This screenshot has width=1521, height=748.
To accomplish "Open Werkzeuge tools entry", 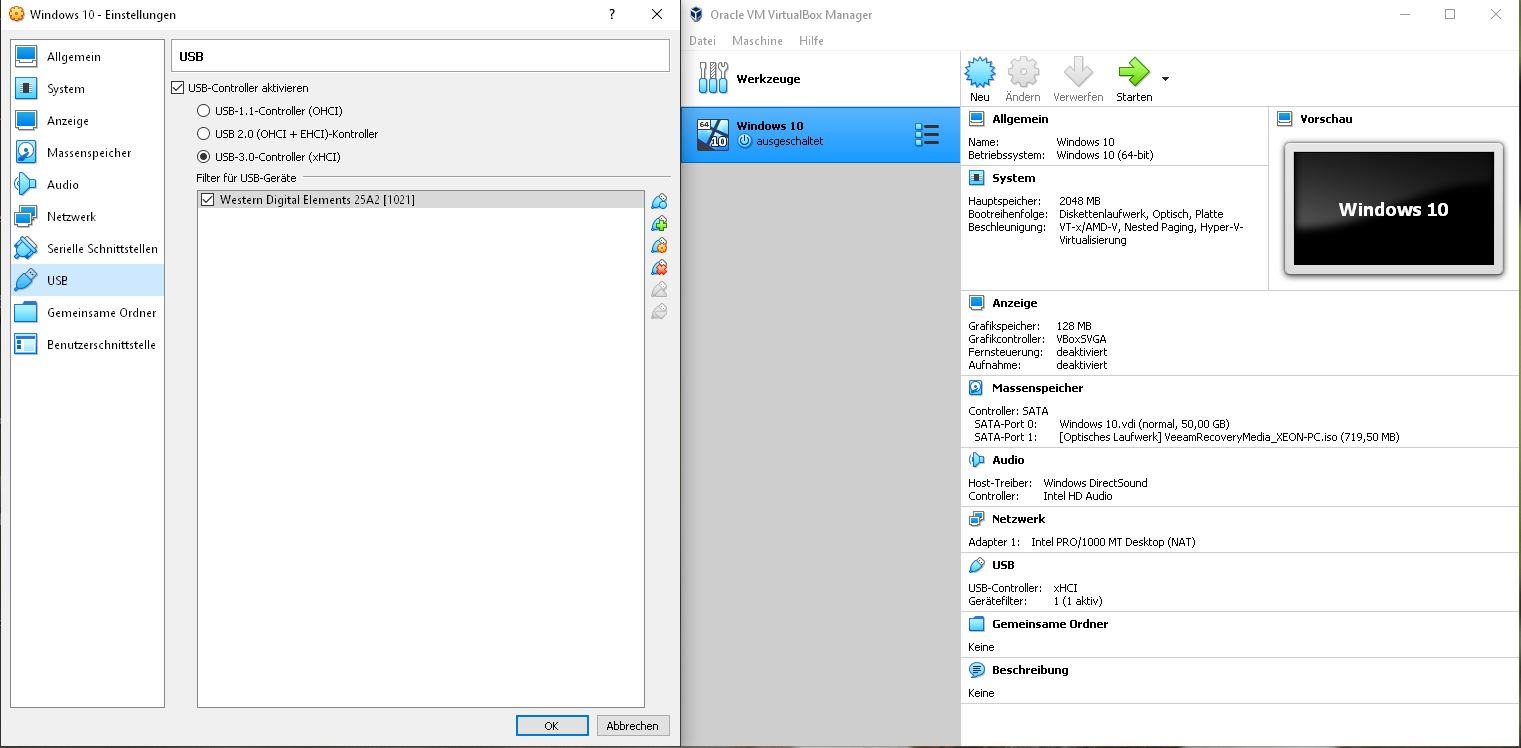I will pyautogui.click(x=820, y=79).
